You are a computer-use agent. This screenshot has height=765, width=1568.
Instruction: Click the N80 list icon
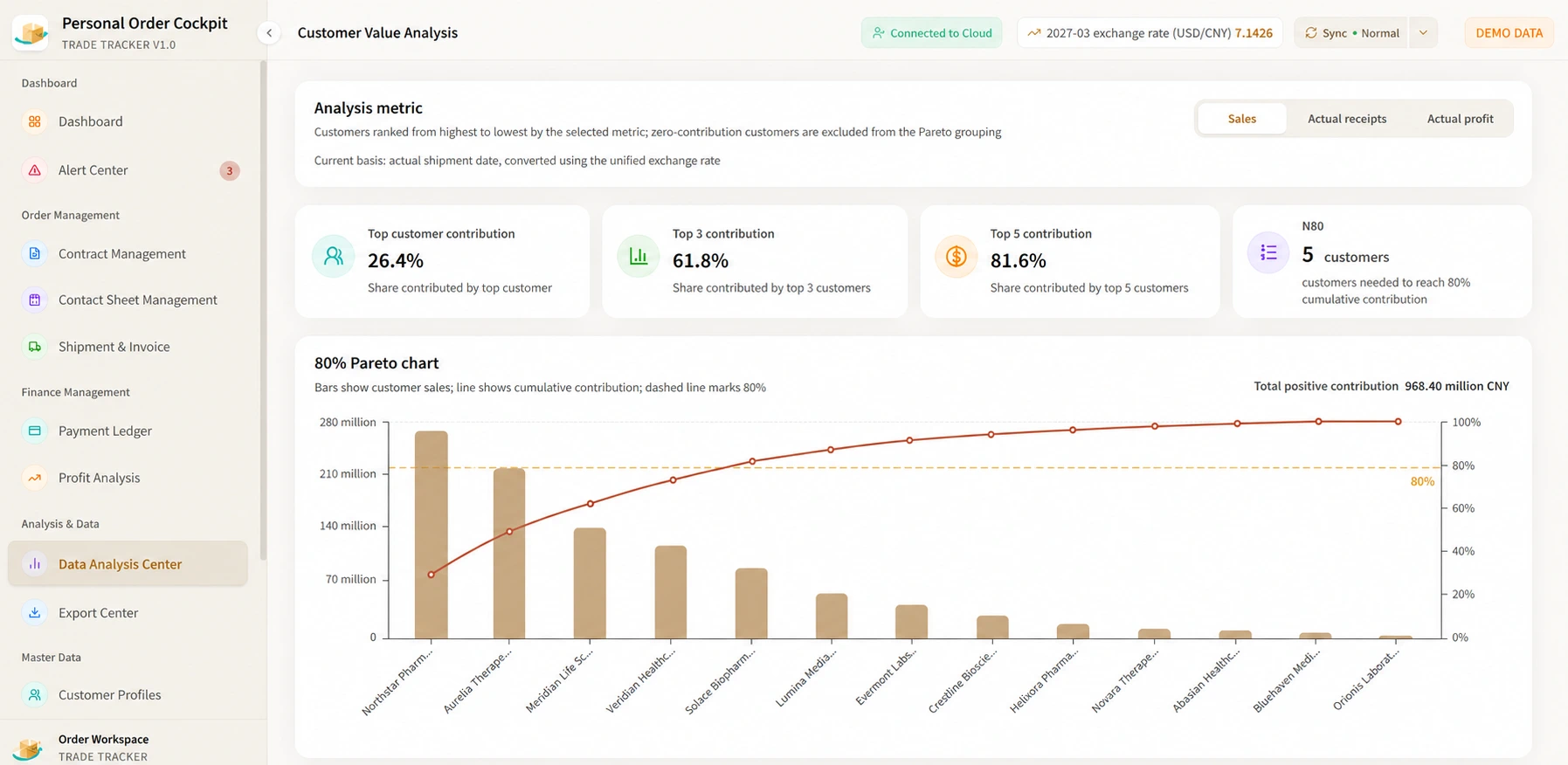1268,253
